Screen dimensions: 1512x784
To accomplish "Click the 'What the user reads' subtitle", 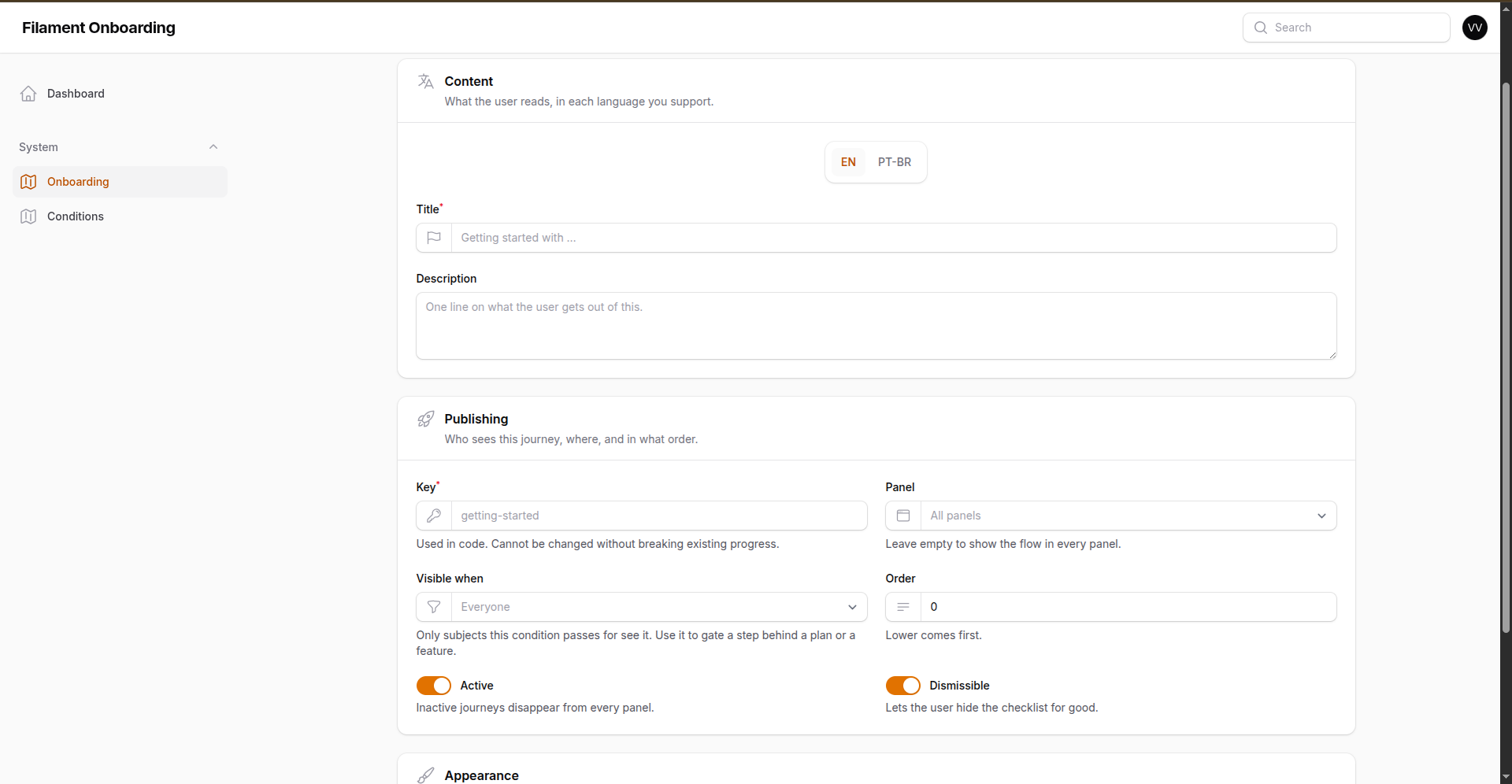I will point(580,102).
